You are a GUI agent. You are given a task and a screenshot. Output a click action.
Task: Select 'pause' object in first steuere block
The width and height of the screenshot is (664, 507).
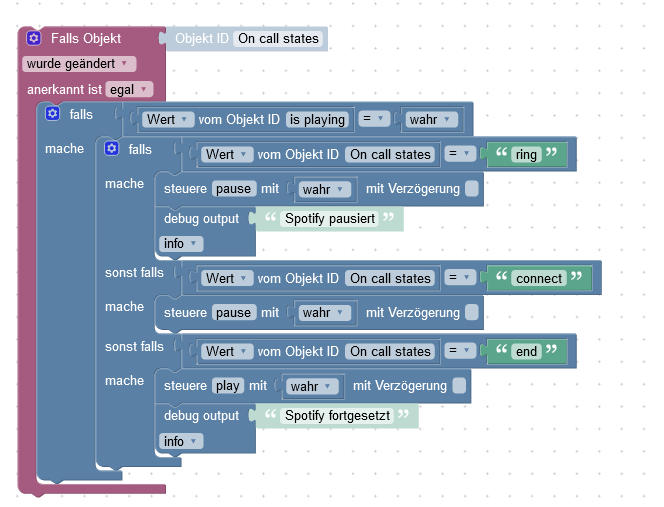click(233, 189)
